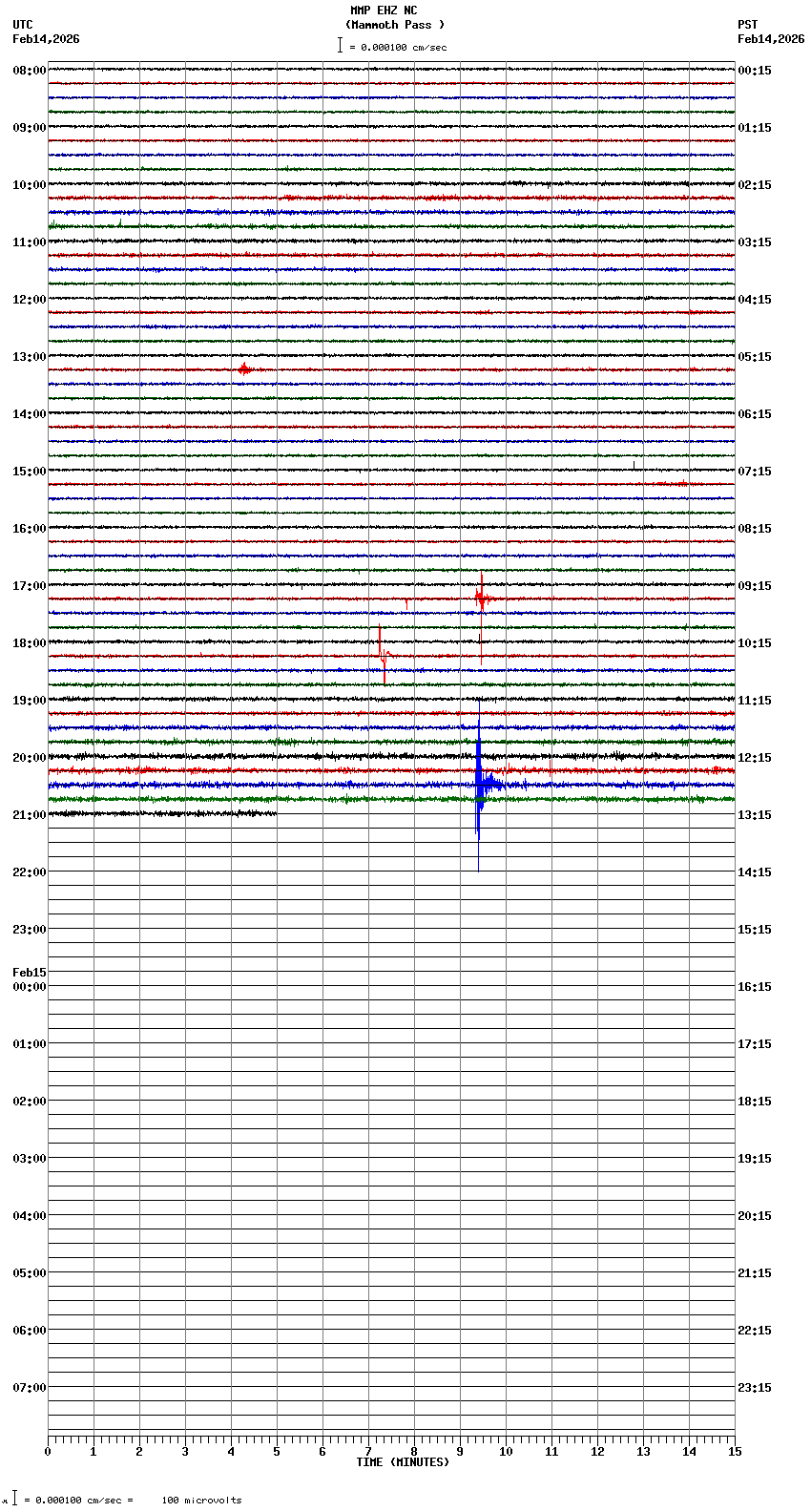Click the 'Feb14,2026' date under UTC
The width and height of the screenshot is (811, 1512).
(x=46, y=39)
